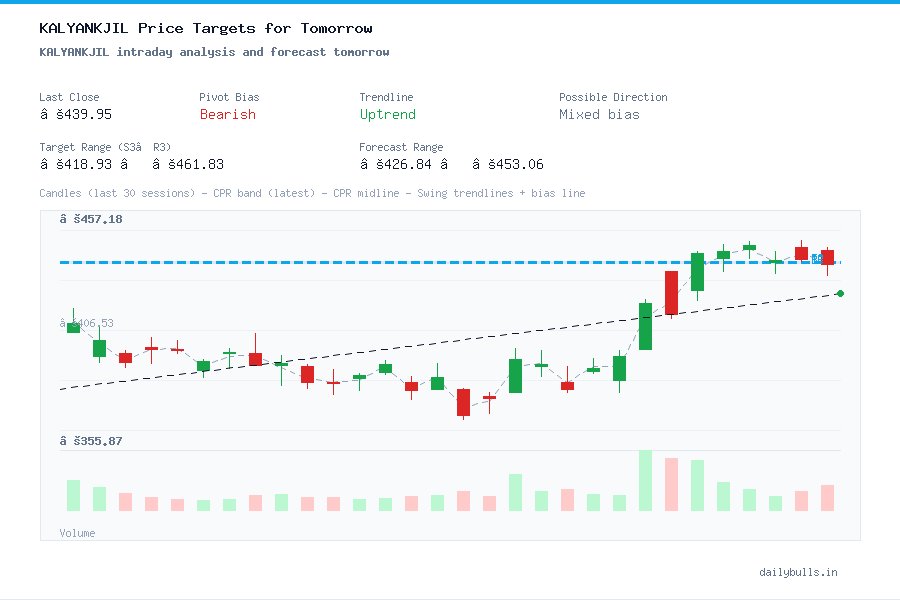Open the dailybulls.in link

tap(799, 572)
